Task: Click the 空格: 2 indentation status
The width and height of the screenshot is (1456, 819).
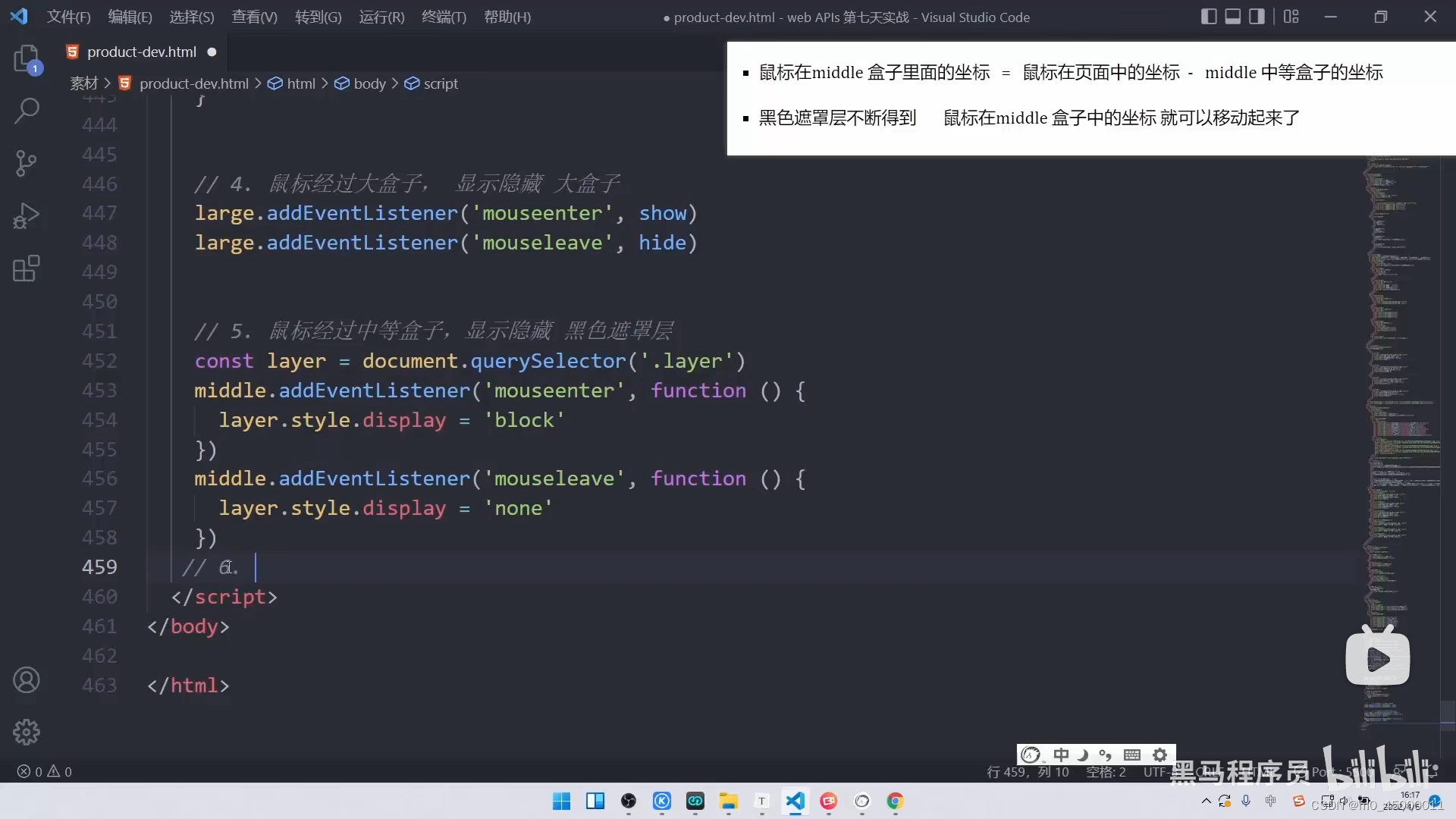Action: (1106, 772)
